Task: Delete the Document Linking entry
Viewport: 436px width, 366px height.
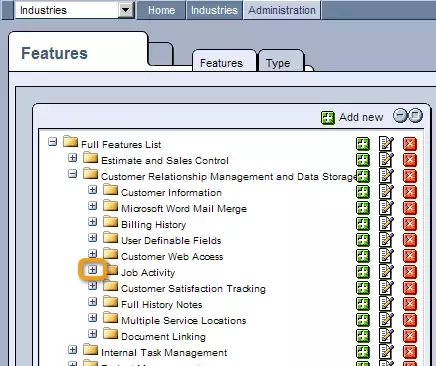Action: (x=410, y=336)
